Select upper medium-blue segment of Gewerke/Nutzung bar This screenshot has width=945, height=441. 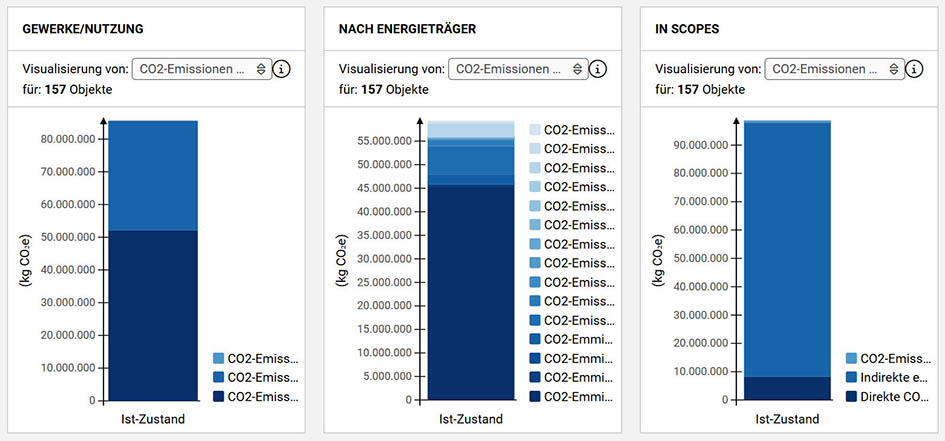(153, 175)
